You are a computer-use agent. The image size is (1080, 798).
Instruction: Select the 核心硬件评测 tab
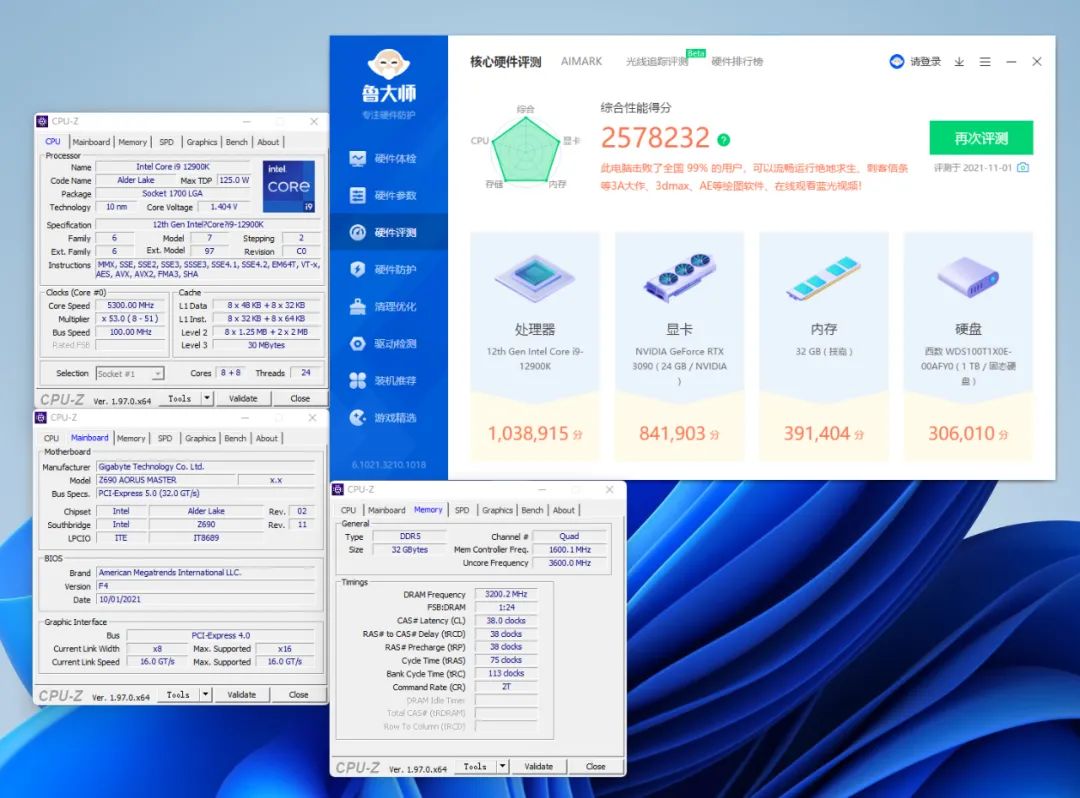click(x=506, y=62)
